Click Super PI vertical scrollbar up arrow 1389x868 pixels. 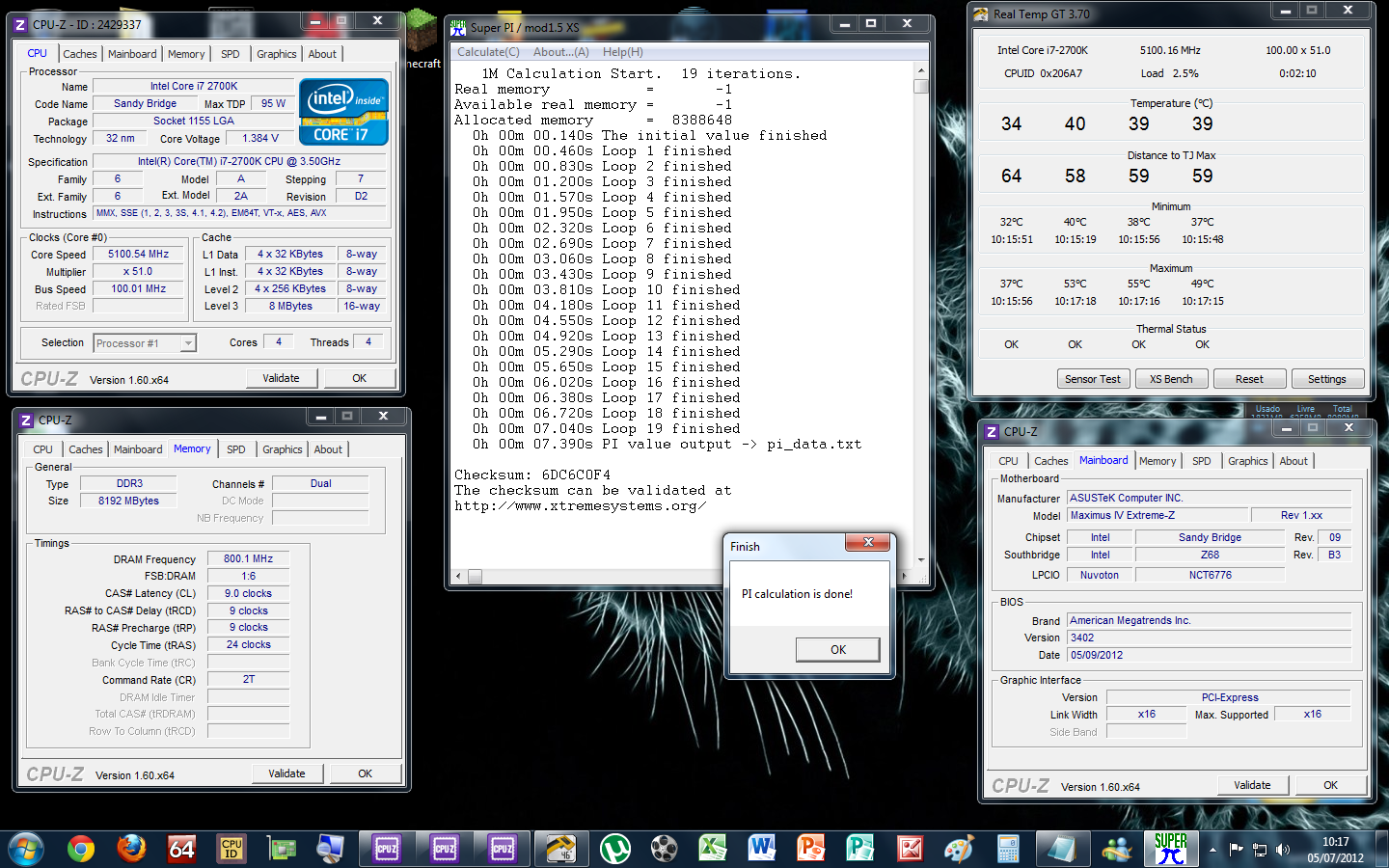921,70
